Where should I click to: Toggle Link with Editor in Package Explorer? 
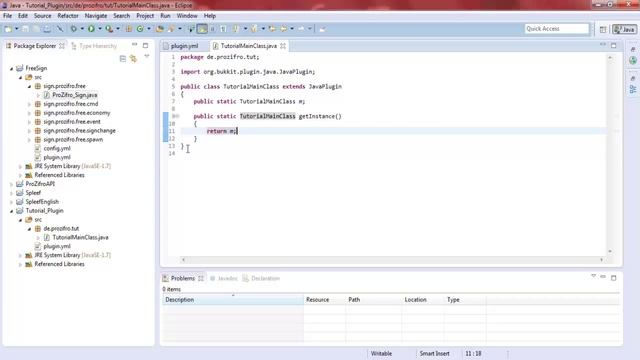point(133,59)
